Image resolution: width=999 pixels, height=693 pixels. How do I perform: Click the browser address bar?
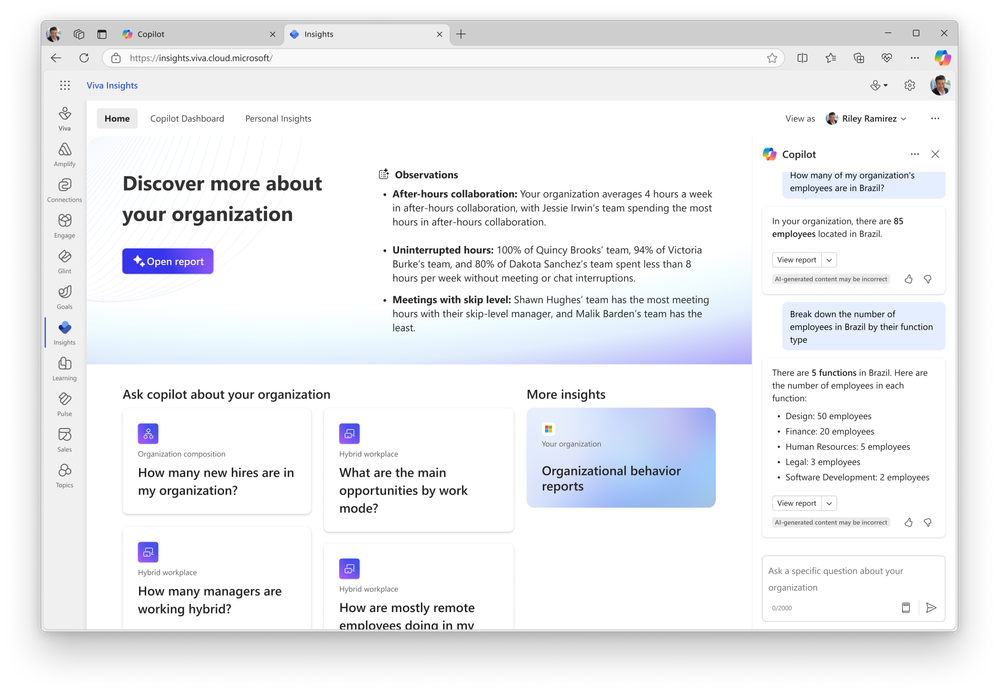[x=443, y=58]
